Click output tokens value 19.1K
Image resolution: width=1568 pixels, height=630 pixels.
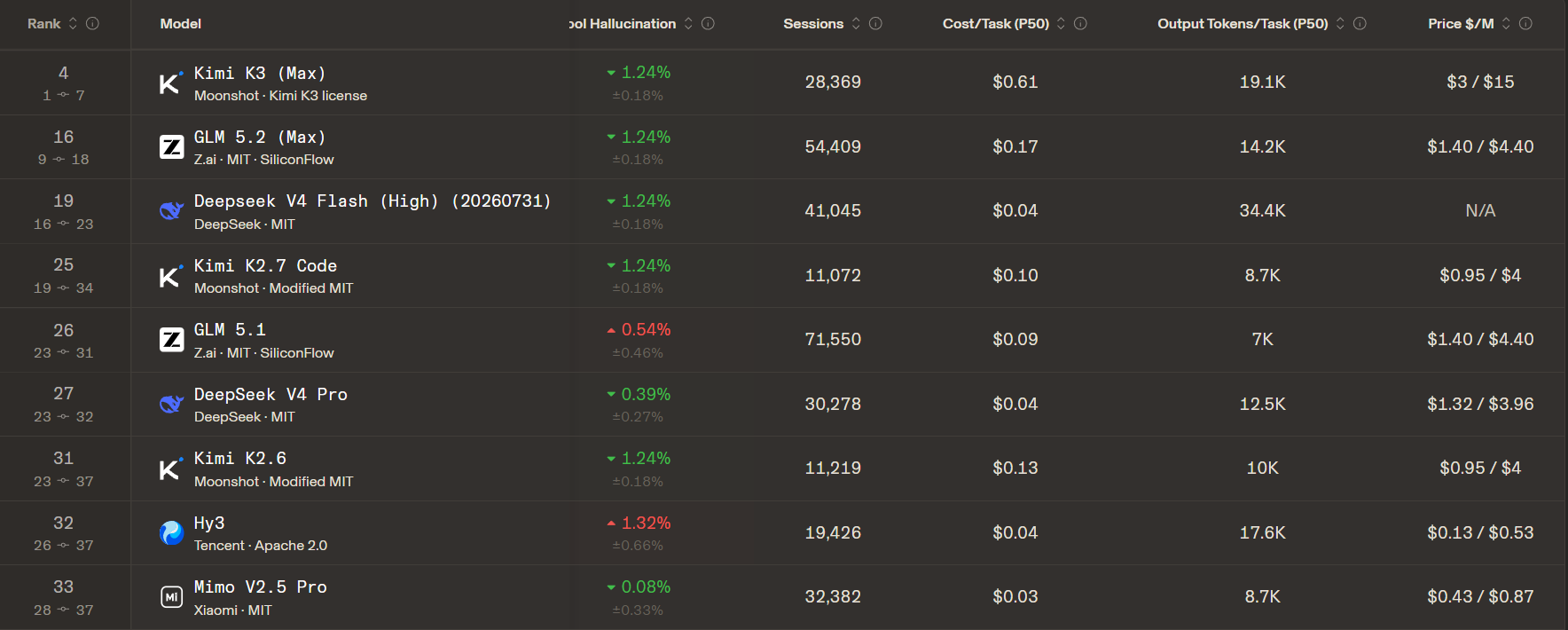point(1263,83)
